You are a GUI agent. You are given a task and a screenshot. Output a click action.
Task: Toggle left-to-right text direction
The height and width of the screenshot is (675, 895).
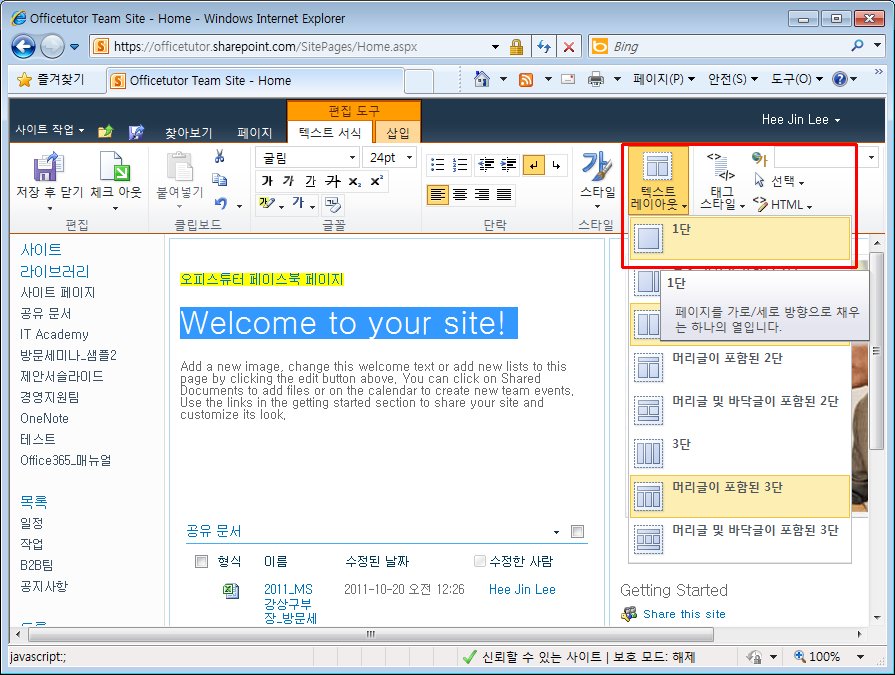pyautogui.click(x=533, y=165)
